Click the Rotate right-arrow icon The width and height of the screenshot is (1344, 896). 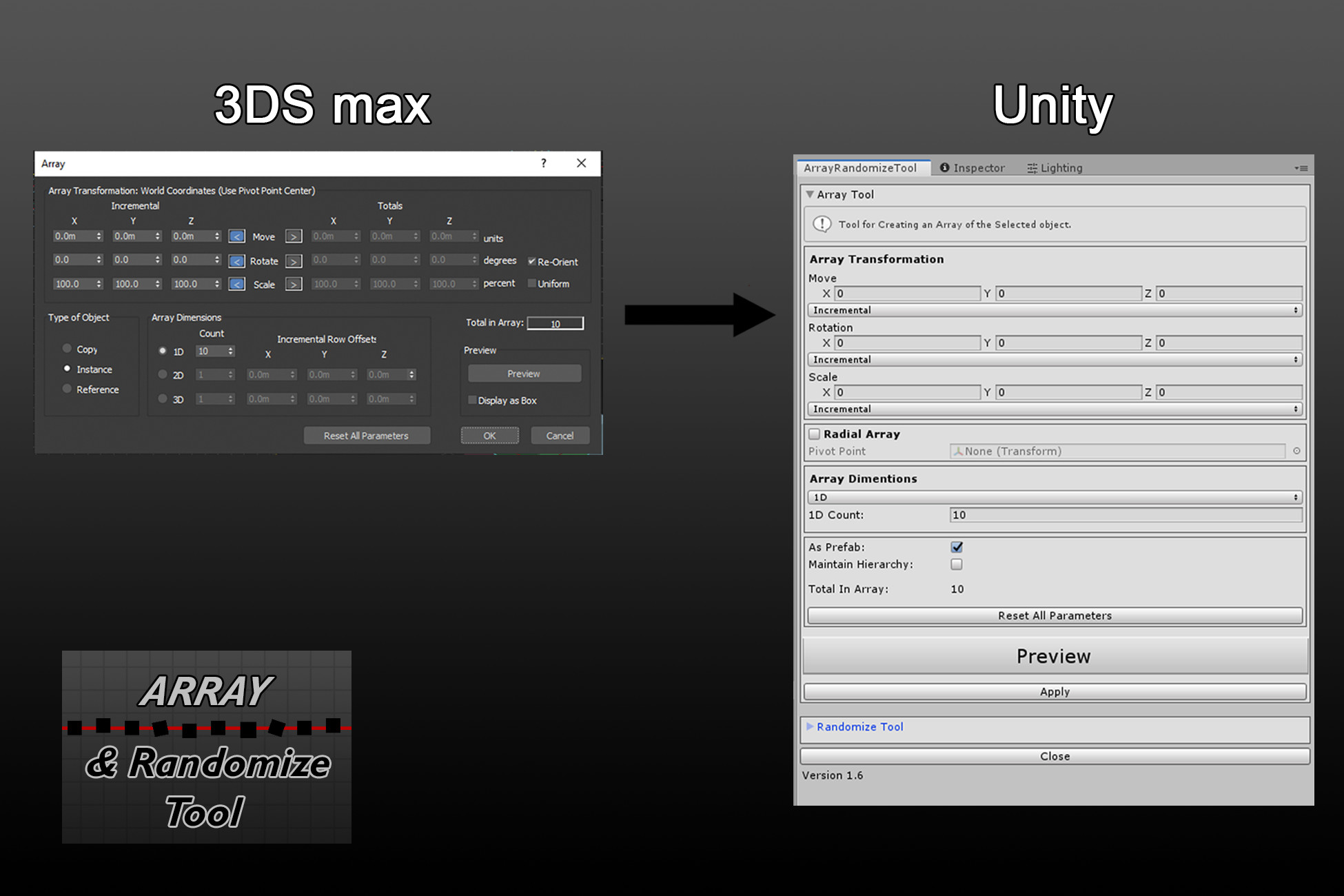coord(294,261)
